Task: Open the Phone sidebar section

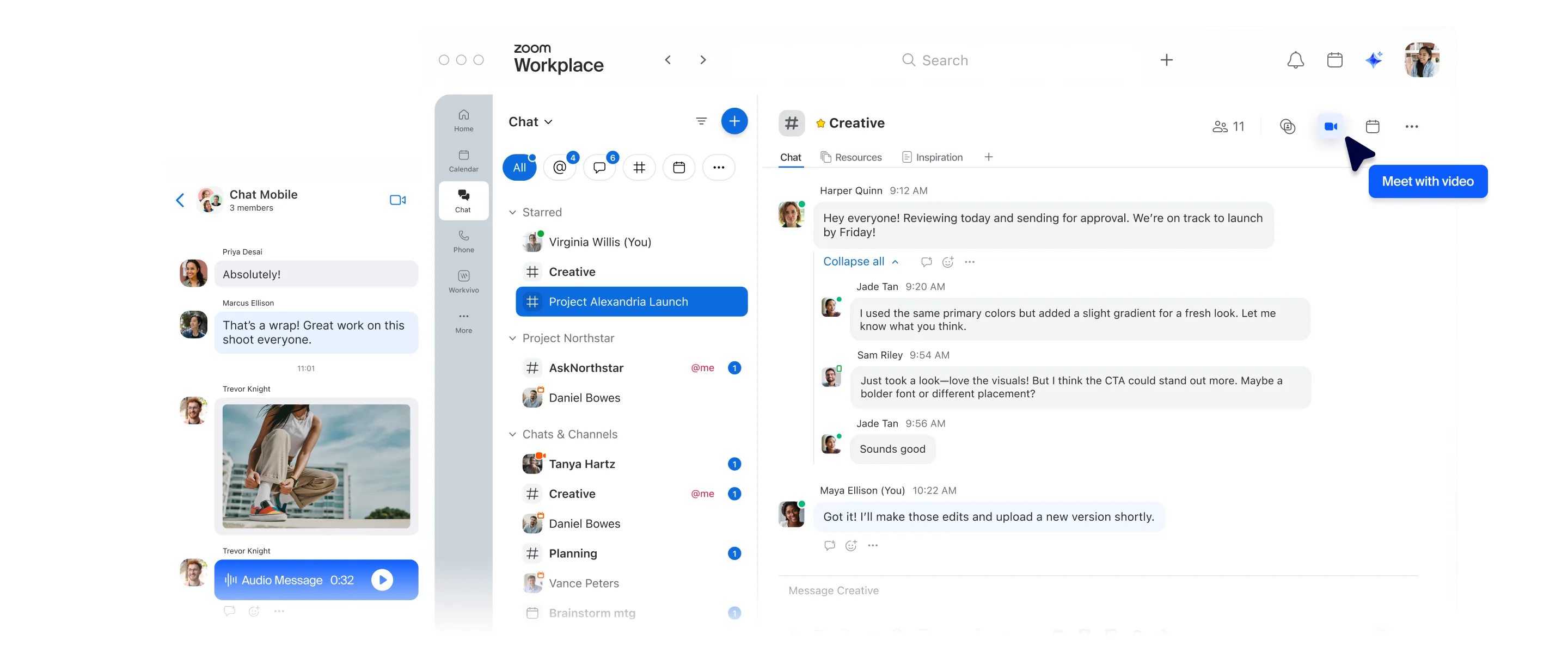Action: click(463, 241)
